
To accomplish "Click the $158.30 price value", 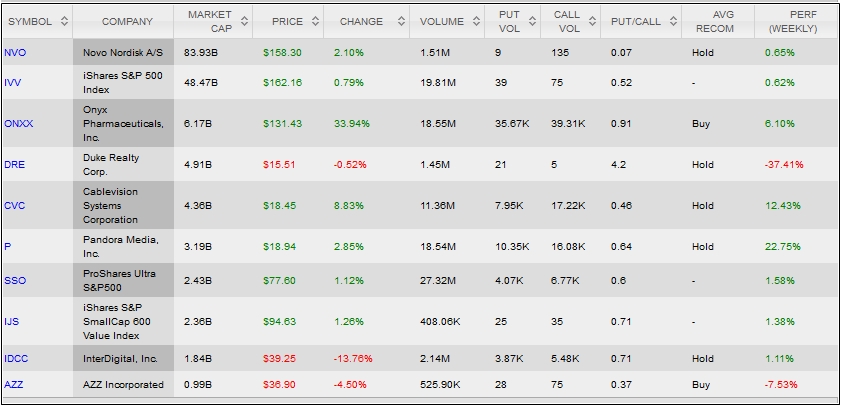I will (282, 53).
